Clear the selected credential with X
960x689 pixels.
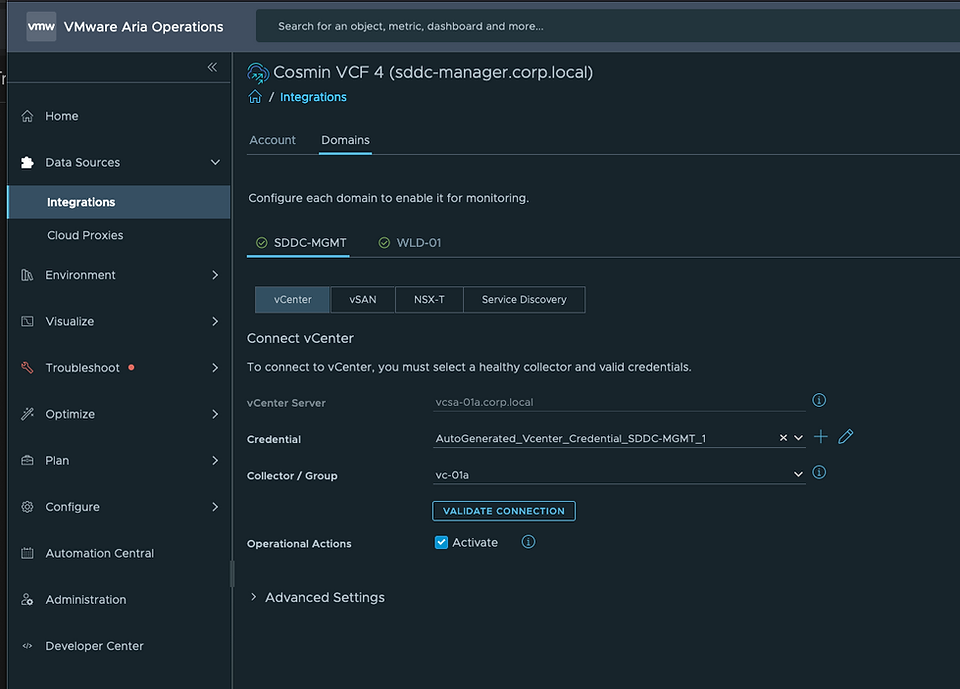(783, 438)
